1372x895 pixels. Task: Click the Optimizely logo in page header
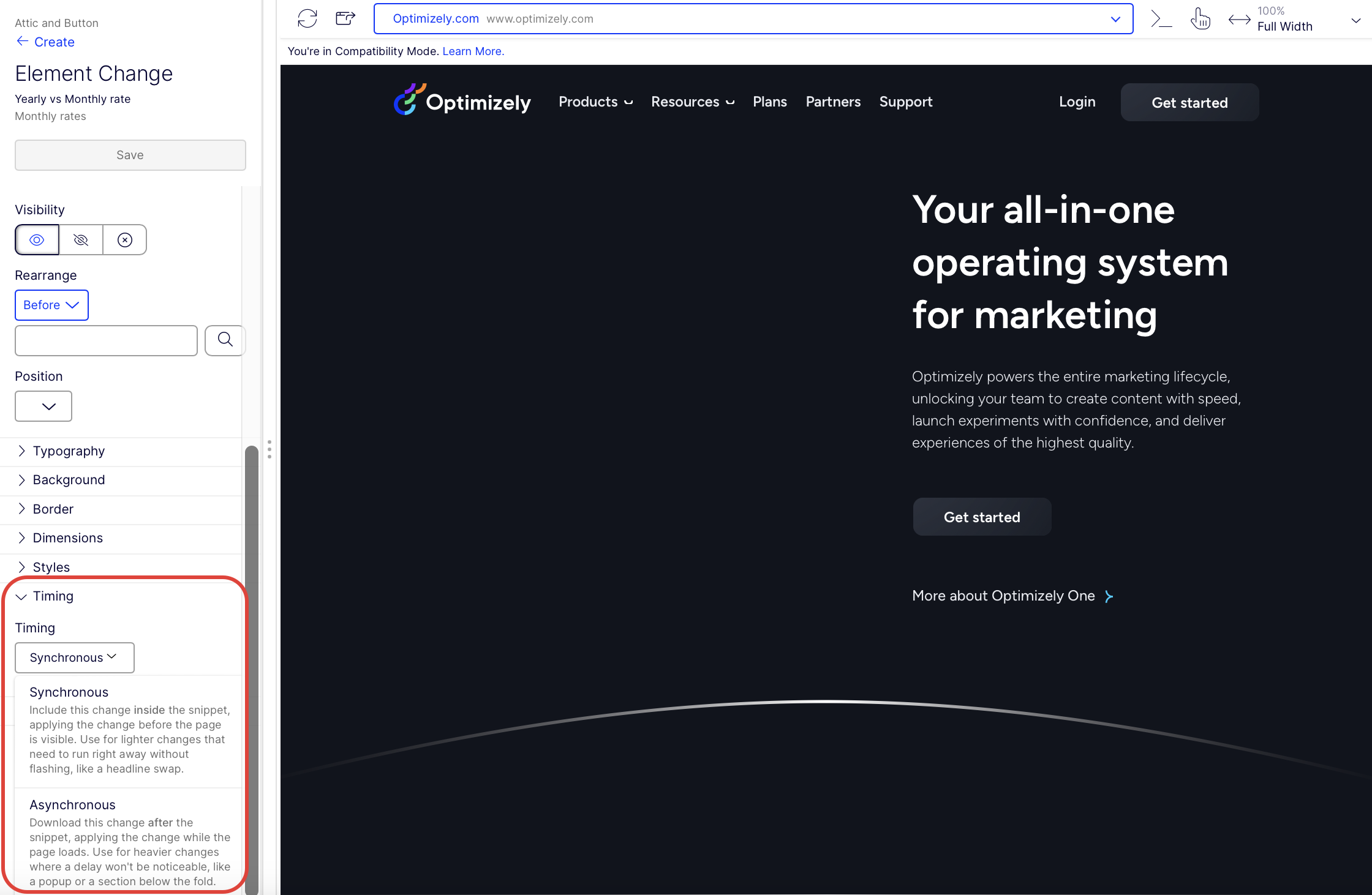[462, 100]
